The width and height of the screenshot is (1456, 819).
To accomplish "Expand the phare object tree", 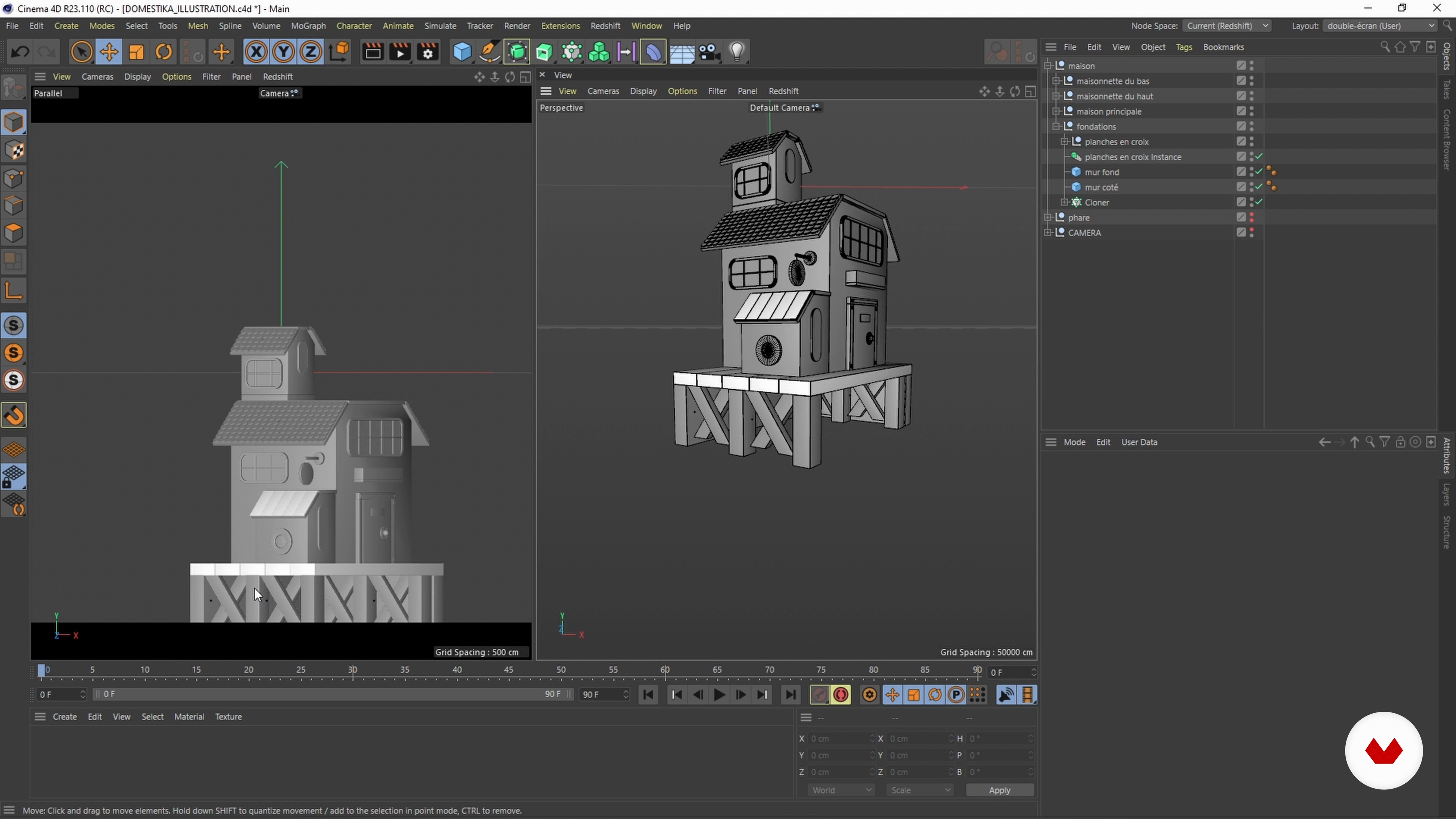I will (1048, 217).
